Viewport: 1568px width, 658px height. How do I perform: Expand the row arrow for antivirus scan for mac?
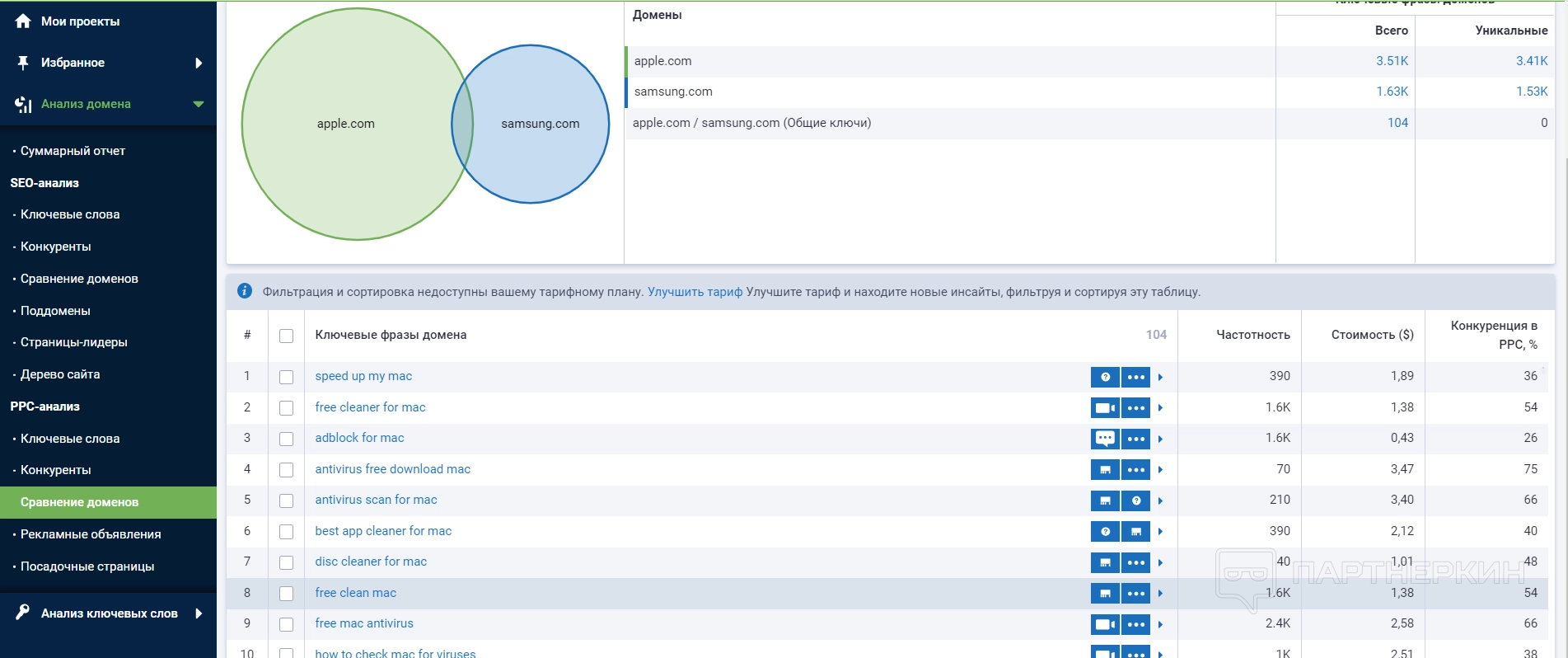pos(1160,501)
